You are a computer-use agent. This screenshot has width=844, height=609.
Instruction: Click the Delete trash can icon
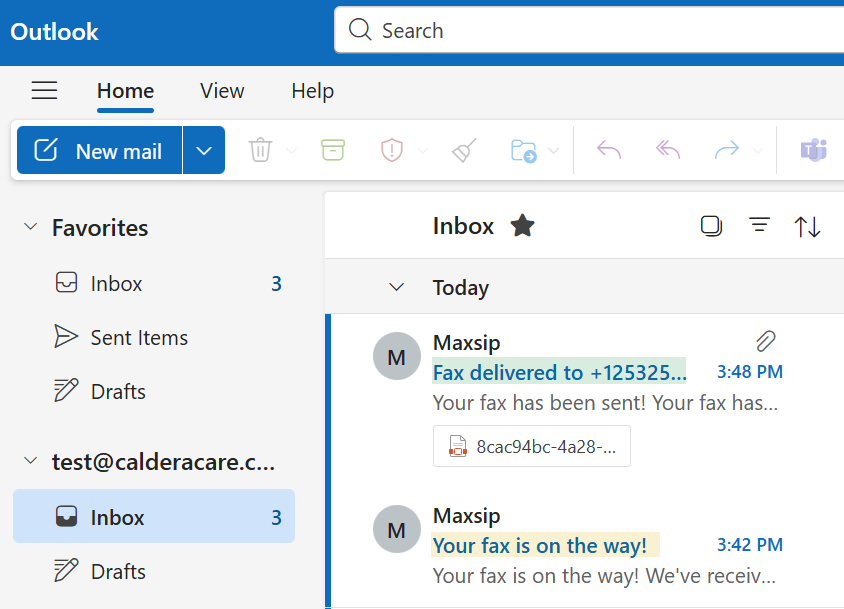pos(261,150)
